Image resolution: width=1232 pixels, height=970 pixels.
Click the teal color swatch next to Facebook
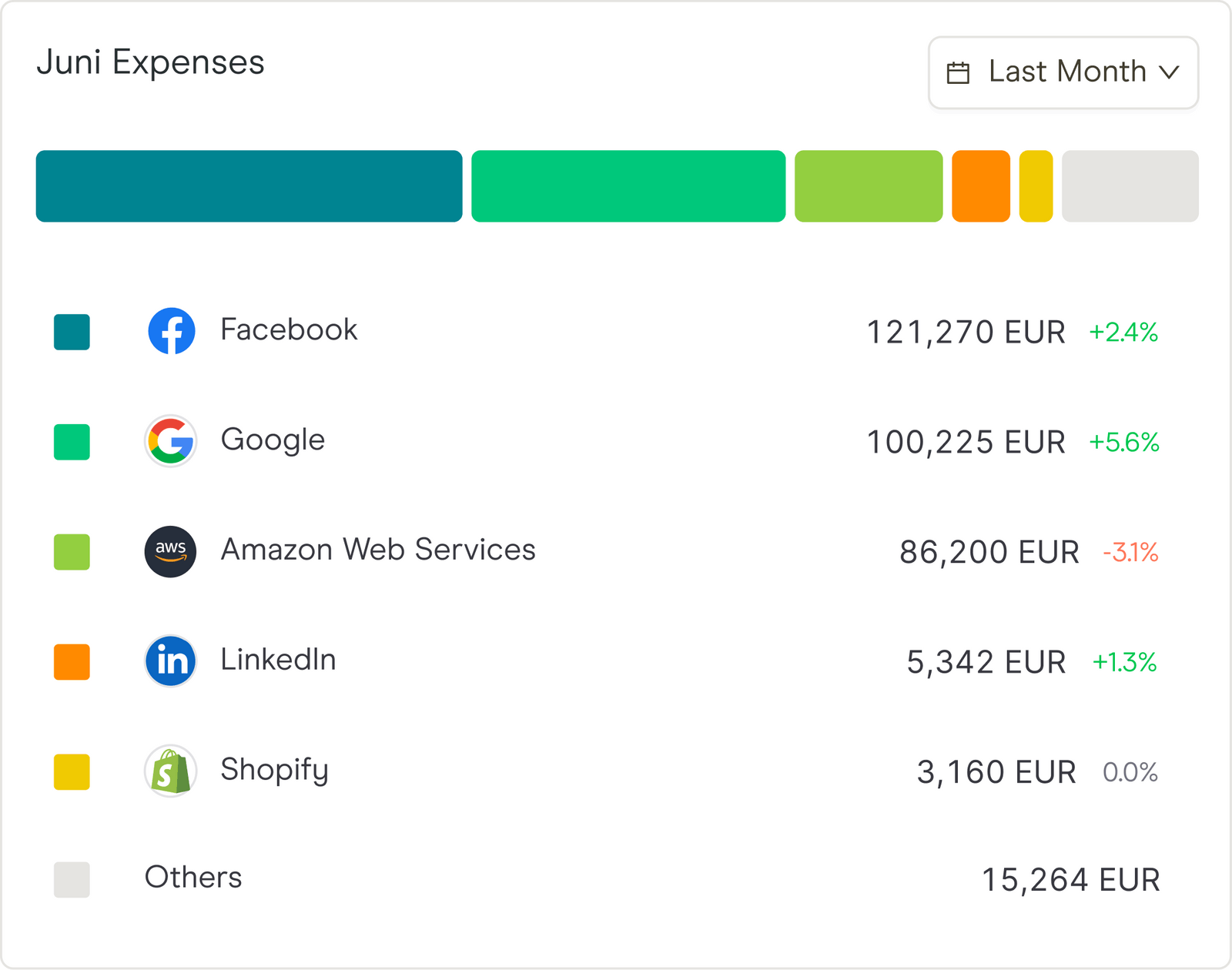(71, 333)
